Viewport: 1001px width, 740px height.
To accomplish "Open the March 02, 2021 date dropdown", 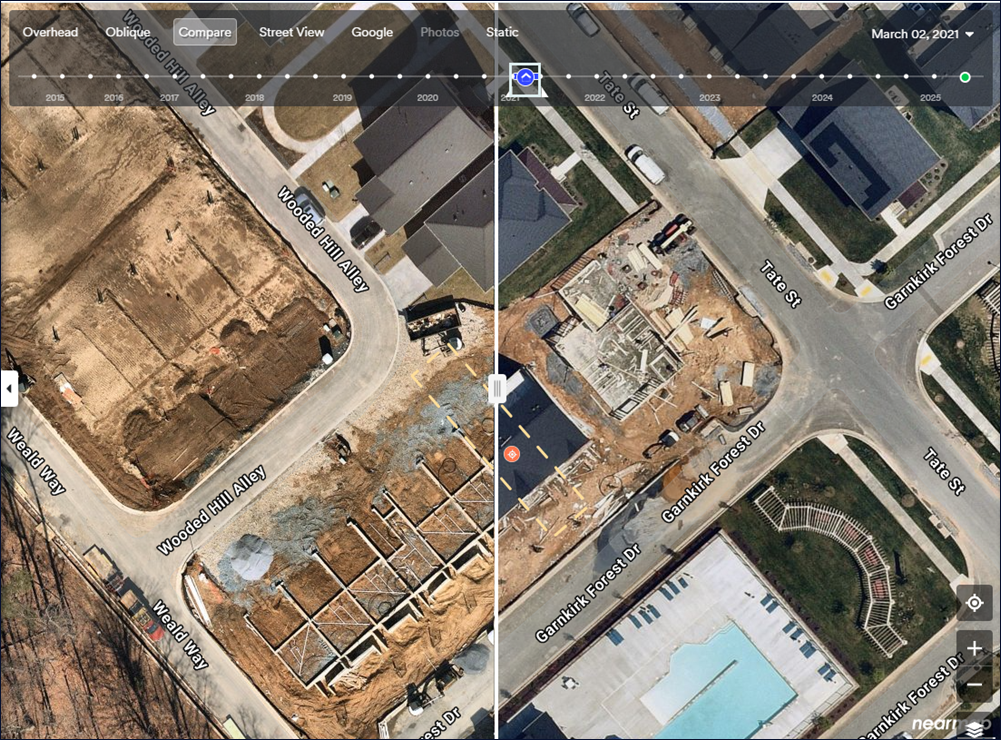I will click(922, 34).
